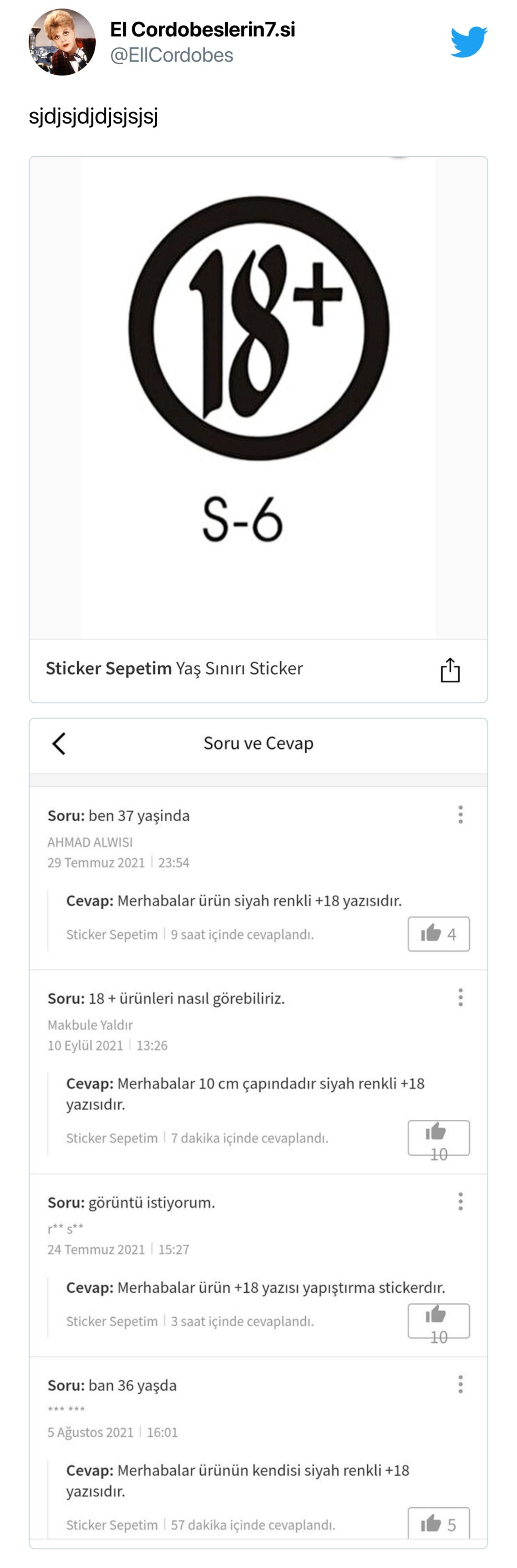517x1568 pixels.
Task: Click El Cordobeslerin7.si profile avatar
Action: 64,42
